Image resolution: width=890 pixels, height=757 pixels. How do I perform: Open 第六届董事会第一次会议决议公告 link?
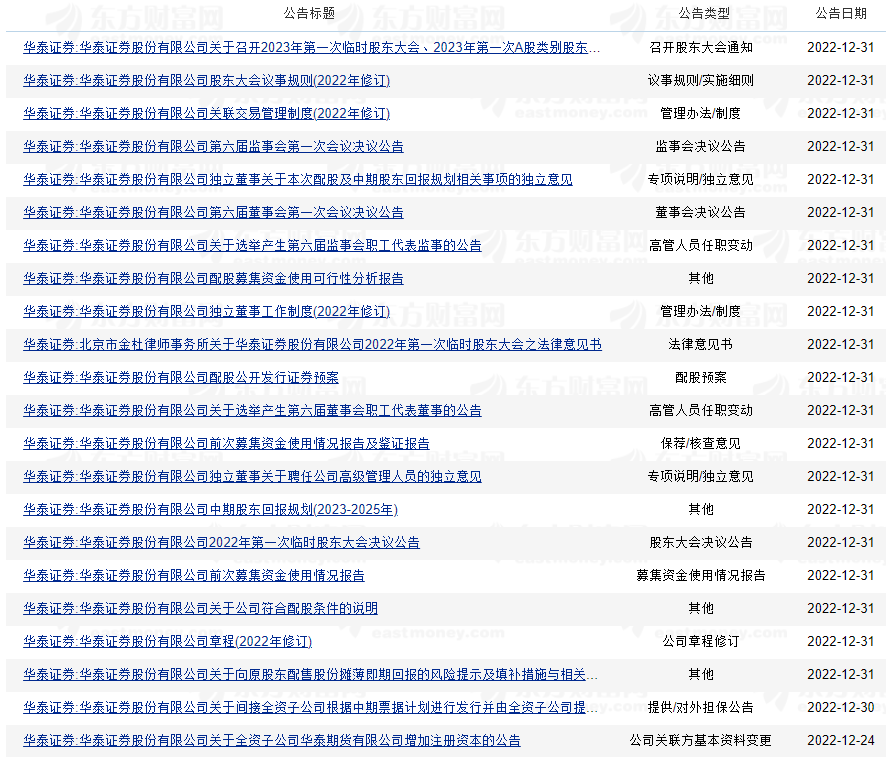[x=213, y=212]
